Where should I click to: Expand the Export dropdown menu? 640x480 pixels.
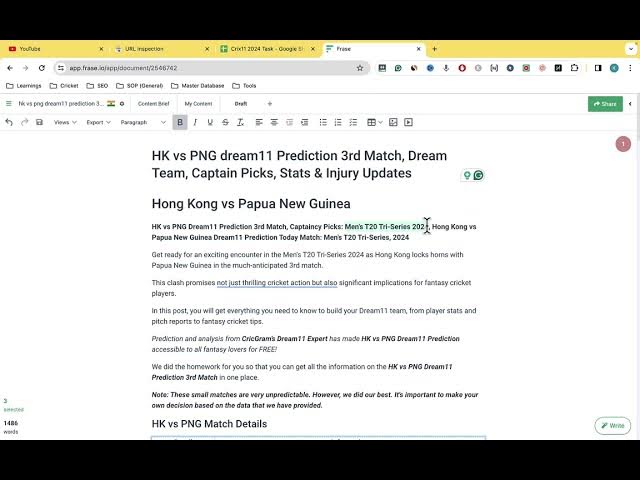pyautogui.click(x=98, y=122)
